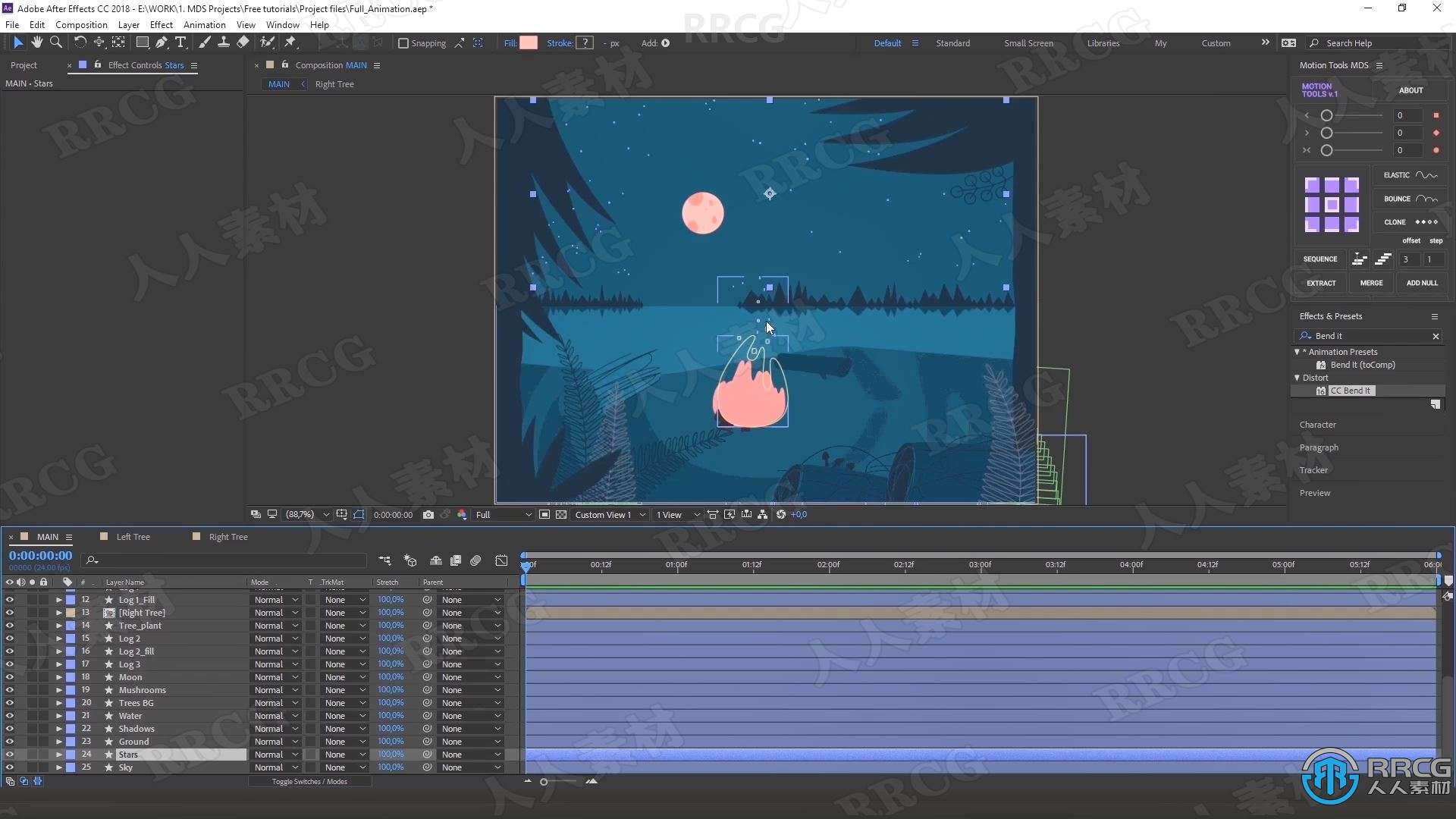Open the Graph Editor in timeline

click(x=501, y=561)
